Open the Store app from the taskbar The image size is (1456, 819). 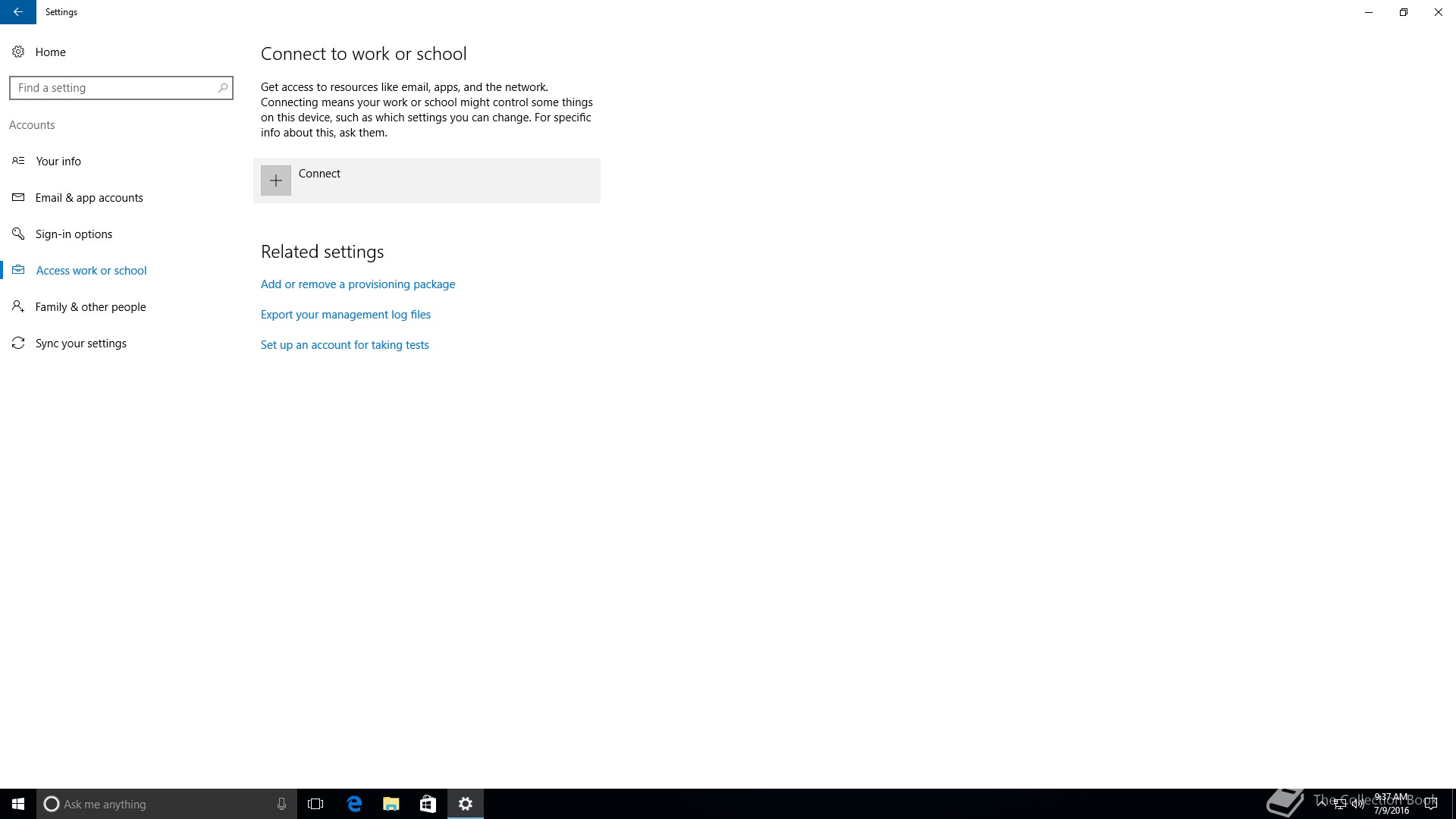coord(428,804)
